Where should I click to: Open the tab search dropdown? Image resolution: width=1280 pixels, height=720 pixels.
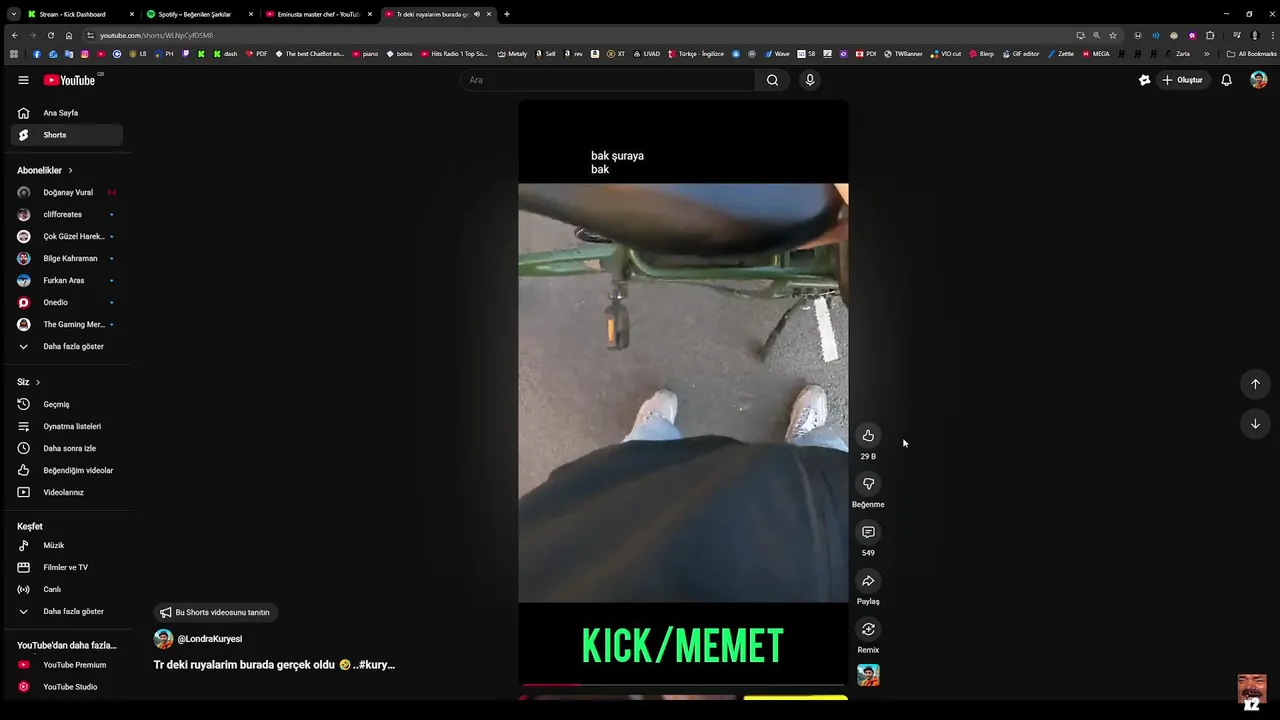[x=13, y=14]
